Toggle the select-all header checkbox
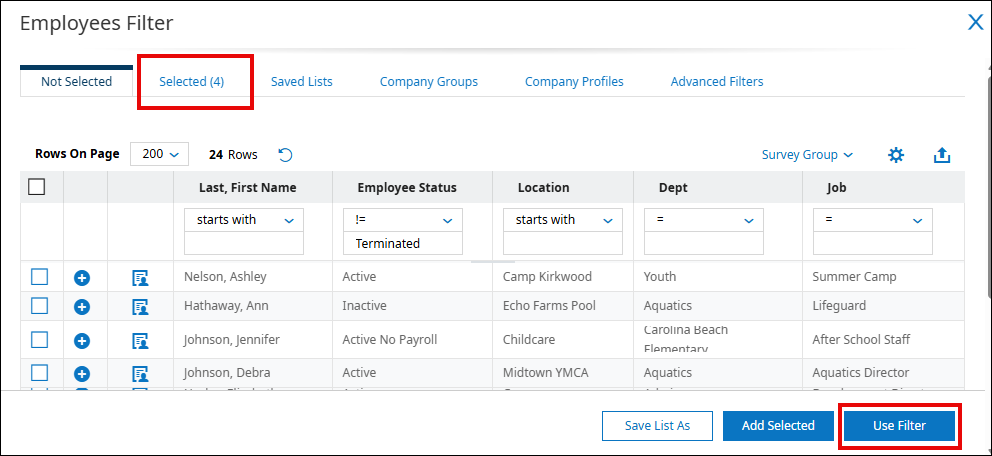 tap(37, 186)
